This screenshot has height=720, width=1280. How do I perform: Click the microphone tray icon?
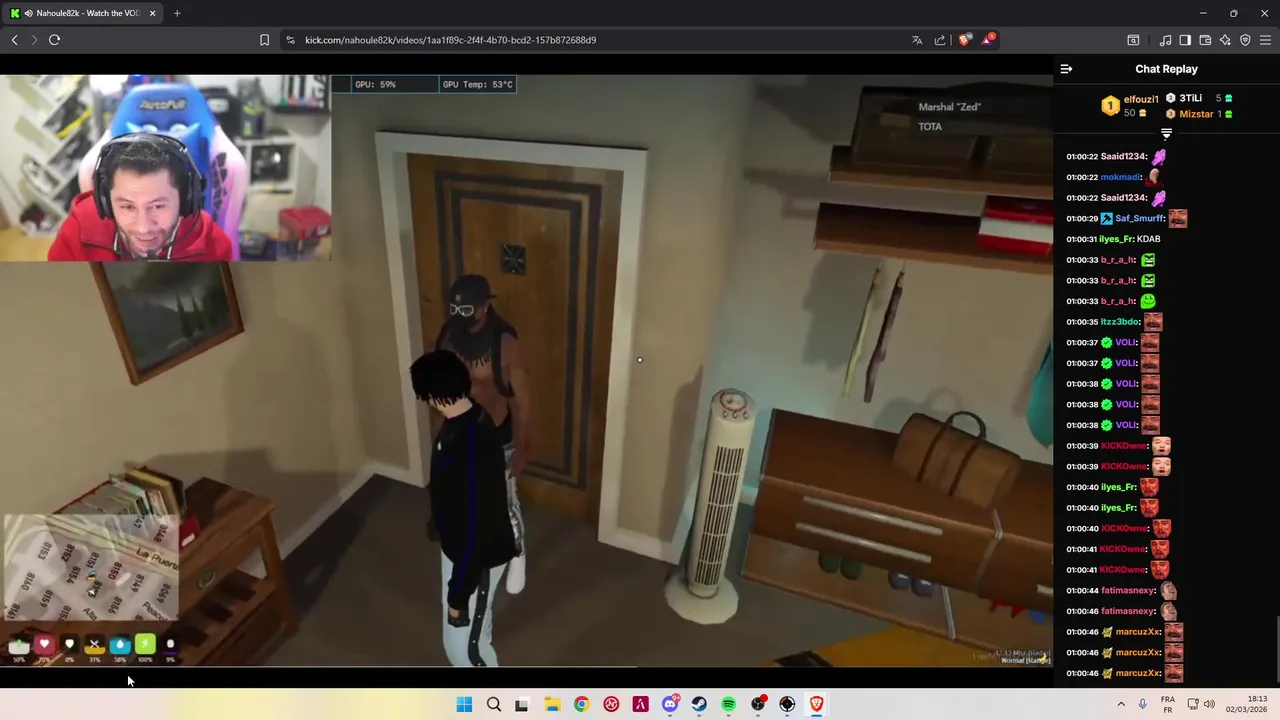(x=1142, y=705)
